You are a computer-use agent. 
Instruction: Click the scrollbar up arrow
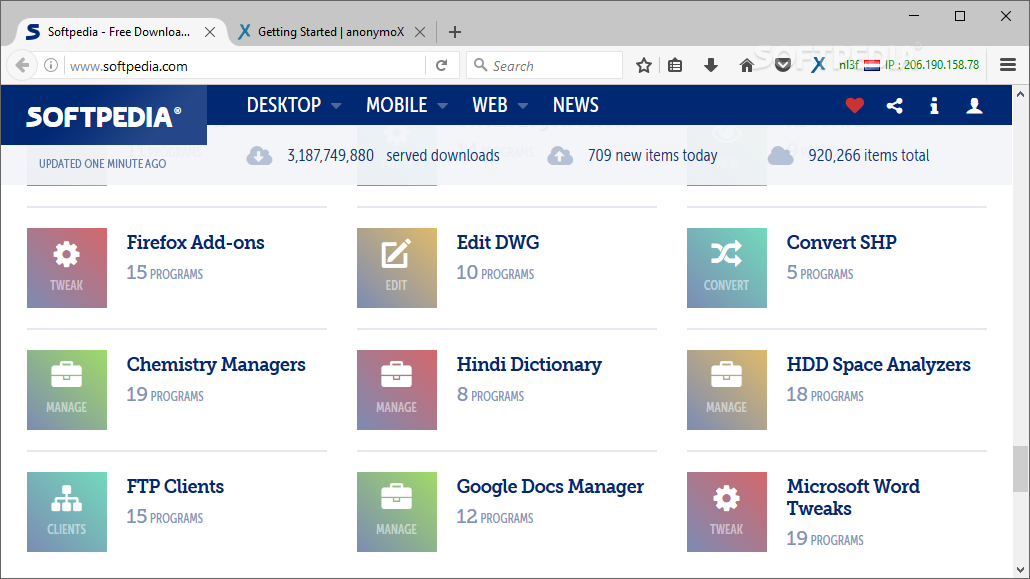click(x=1019, y=94)
